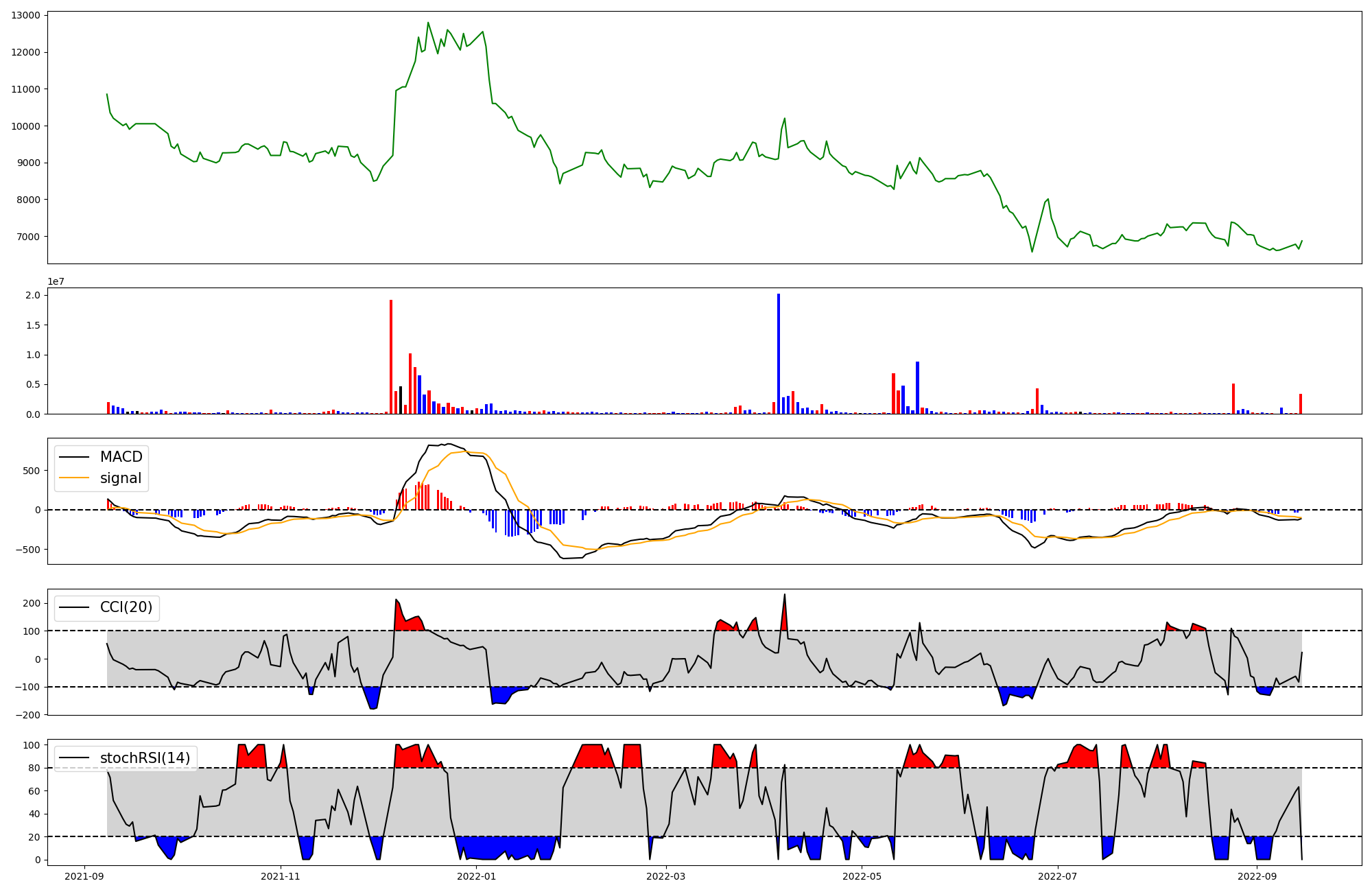Screen dimensions: 1372x892
Task: Click the CCI(20) legend label
Action: [126, 607]
